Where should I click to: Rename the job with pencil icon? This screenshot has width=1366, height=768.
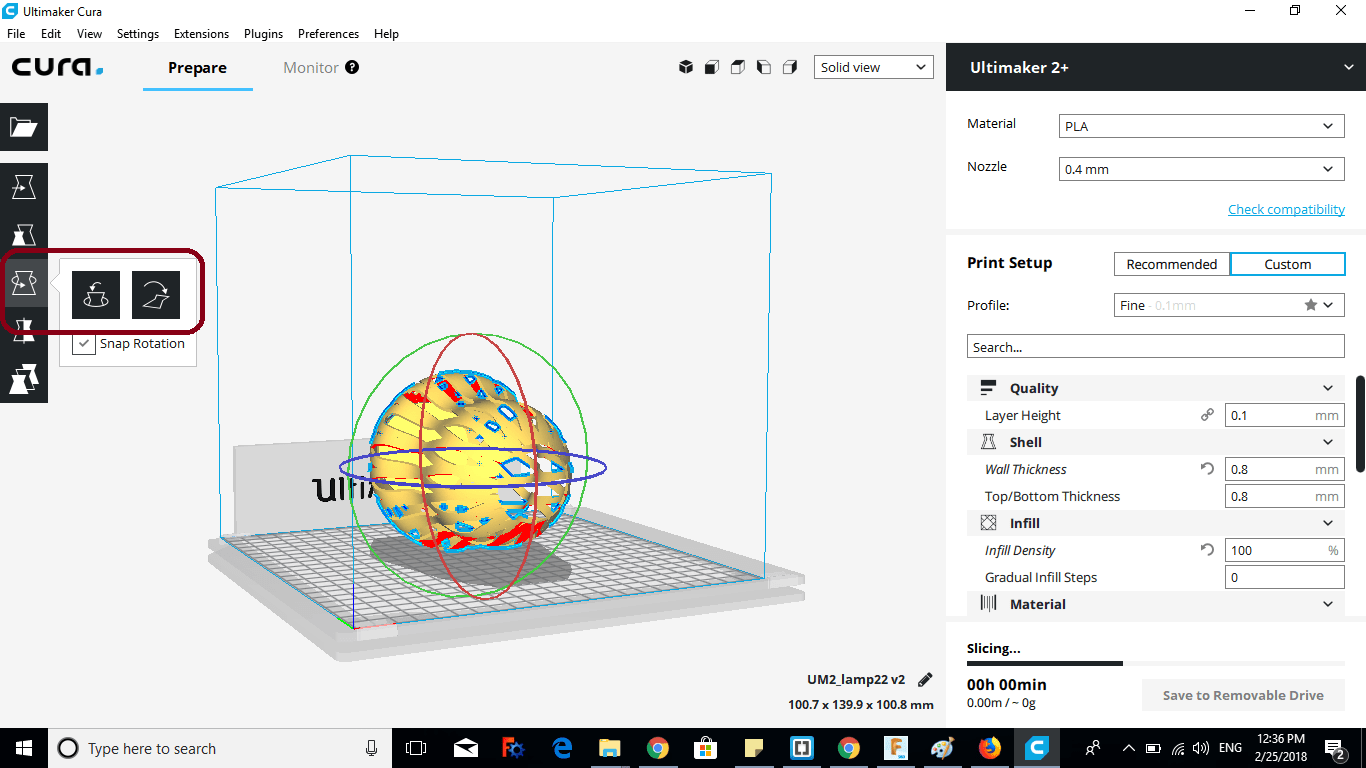(x=925, y=679)
